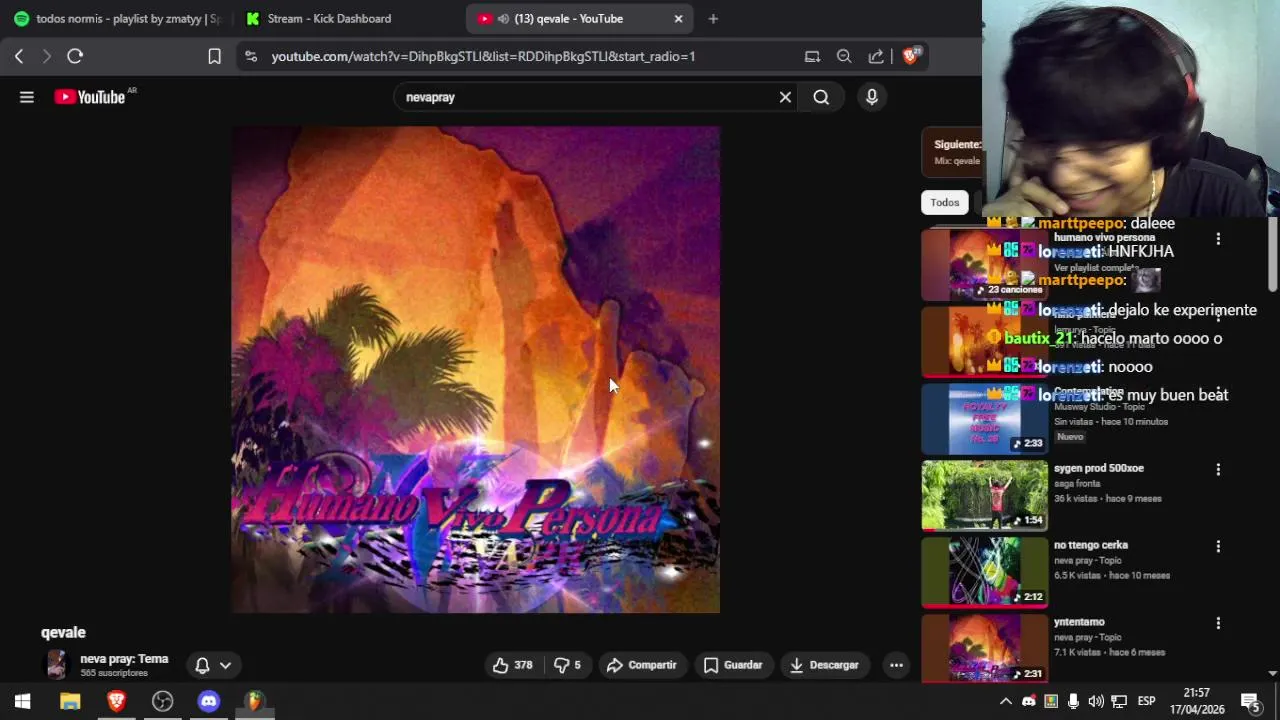The width and height of the screenshot is (1280, 720).
Task: Switch to the Spotify todos normis tab
Action: pyautogui.click(x=118, y=18)
